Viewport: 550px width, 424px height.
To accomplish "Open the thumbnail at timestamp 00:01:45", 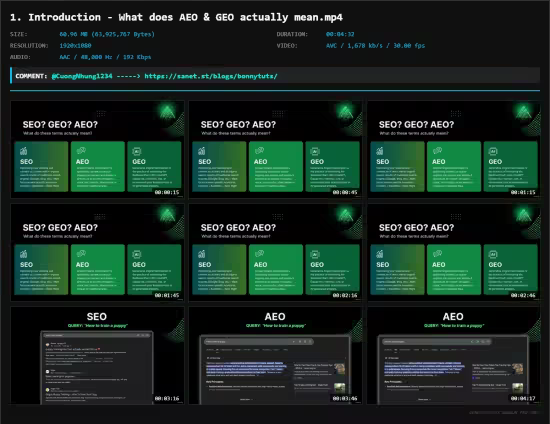I will tap(97, 252).
